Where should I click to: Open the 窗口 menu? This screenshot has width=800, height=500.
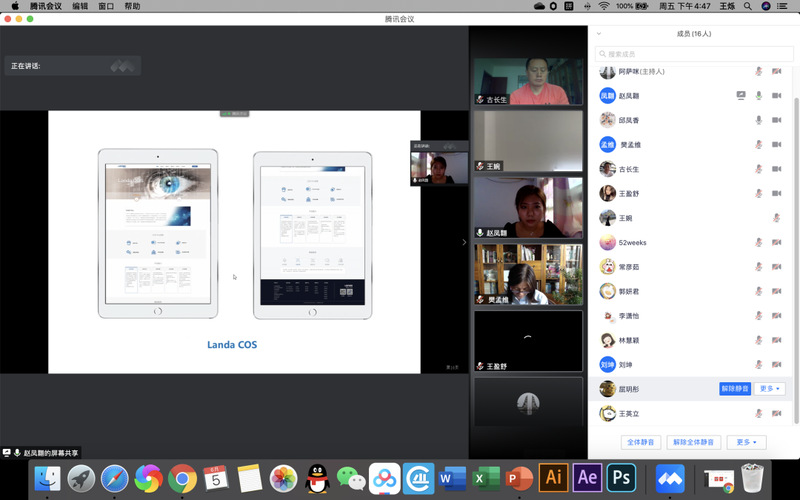106,6
